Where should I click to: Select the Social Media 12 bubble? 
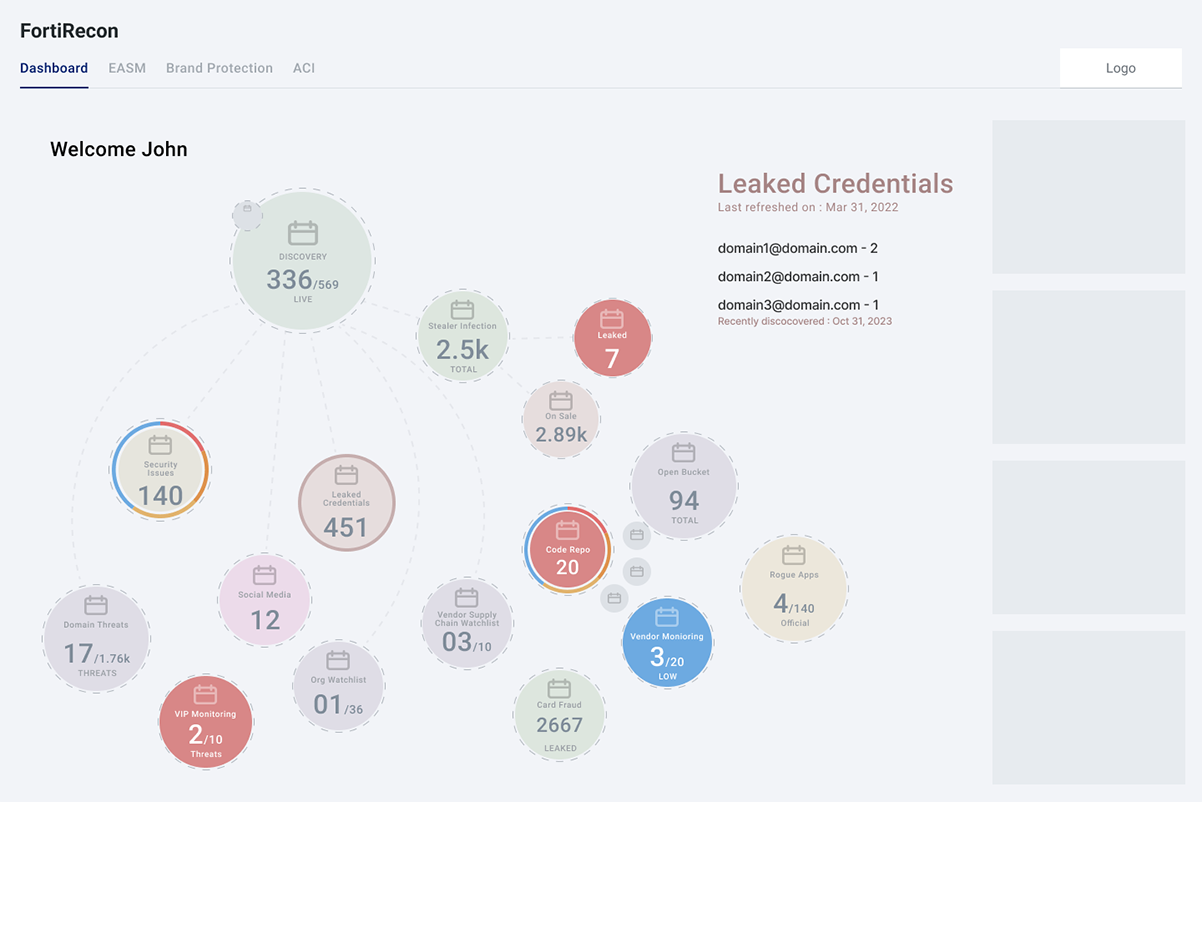[x=264, y=600]
